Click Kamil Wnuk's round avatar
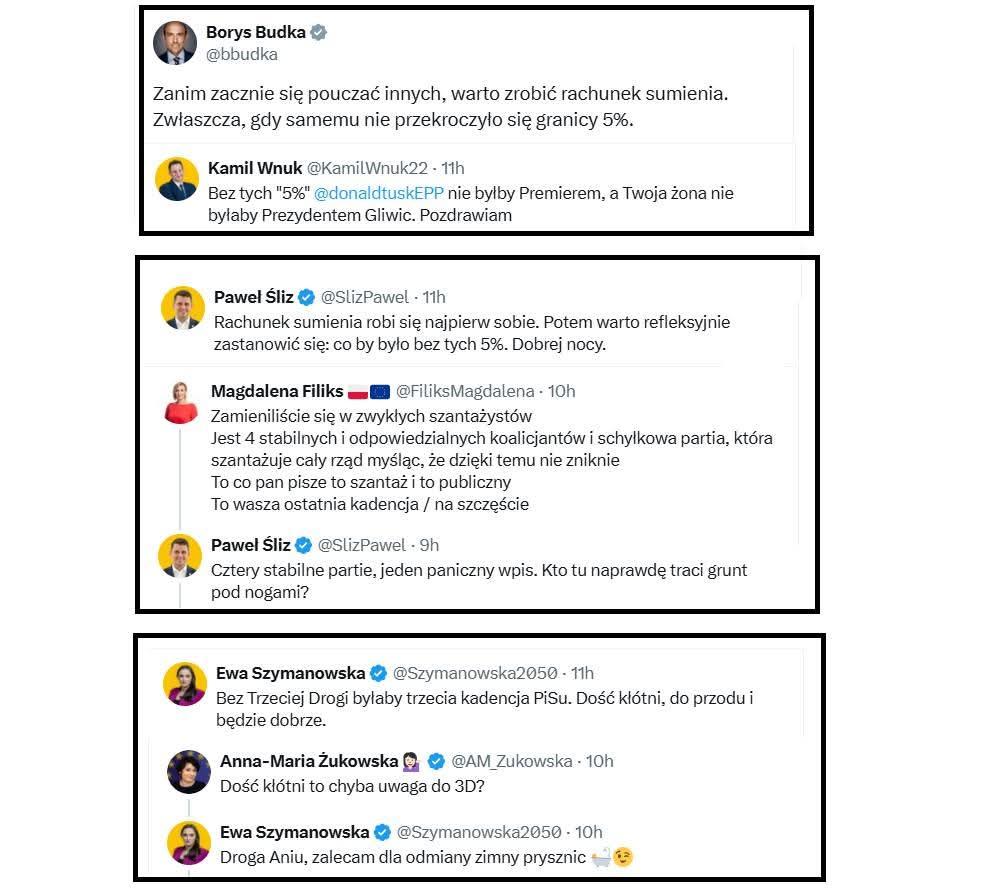 [x=178, y=179]
